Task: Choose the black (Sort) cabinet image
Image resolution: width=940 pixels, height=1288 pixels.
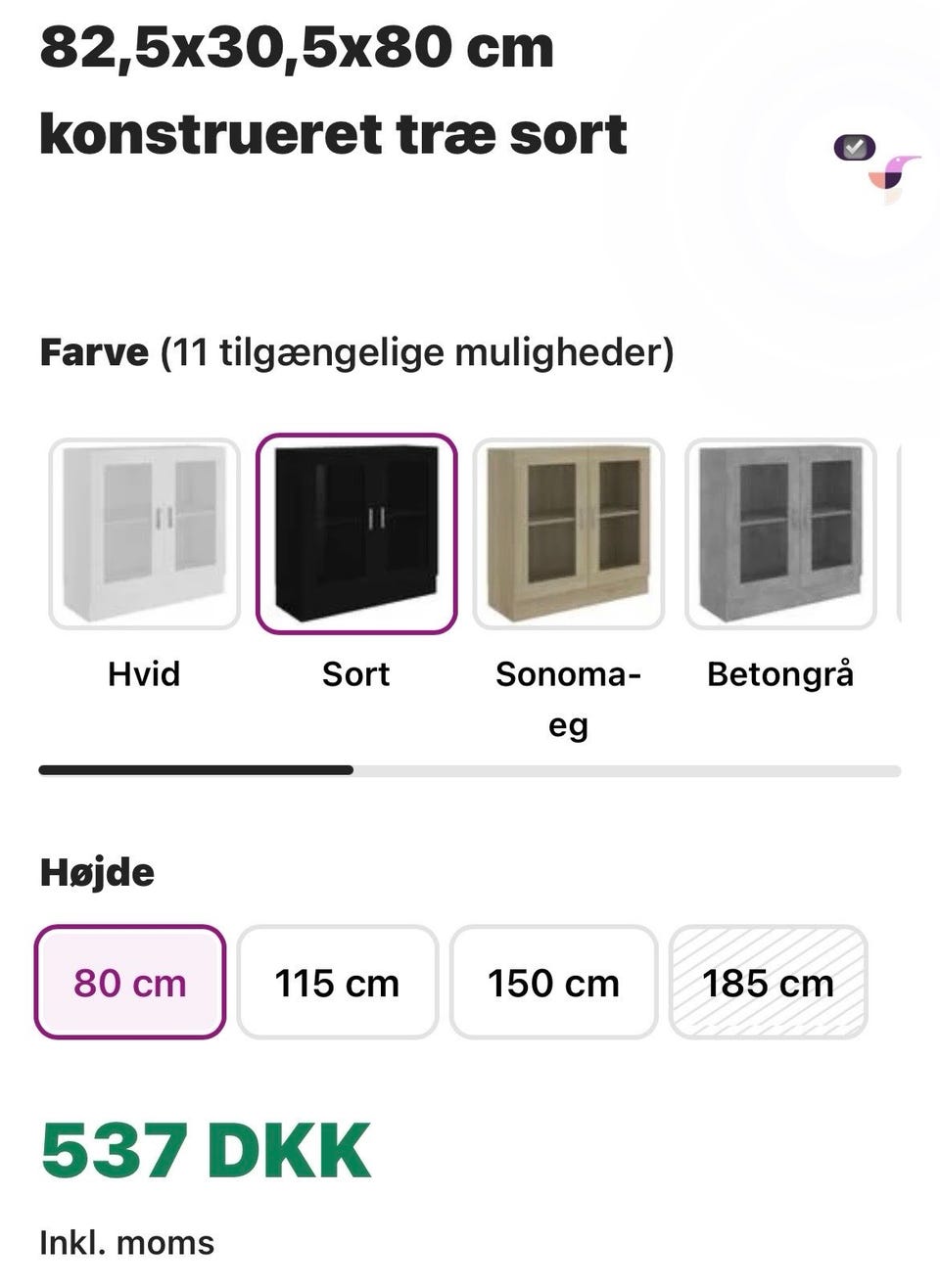Action: click(x=356, y=533)
